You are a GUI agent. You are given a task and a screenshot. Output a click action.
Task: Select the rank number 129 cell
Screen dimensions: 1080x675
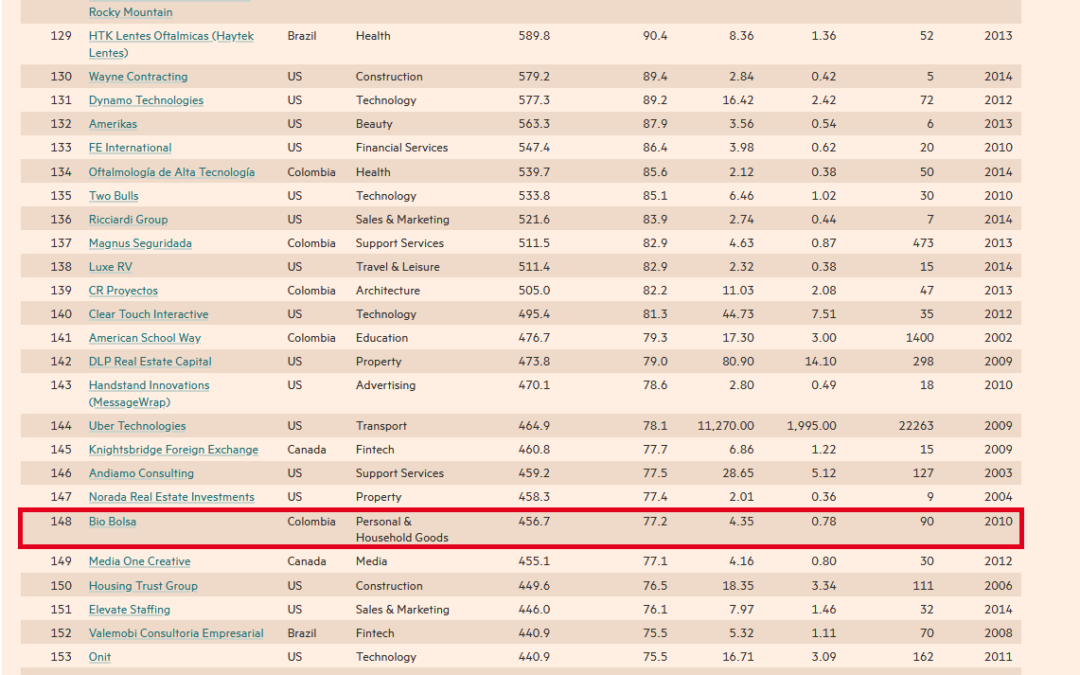(61, 36)
